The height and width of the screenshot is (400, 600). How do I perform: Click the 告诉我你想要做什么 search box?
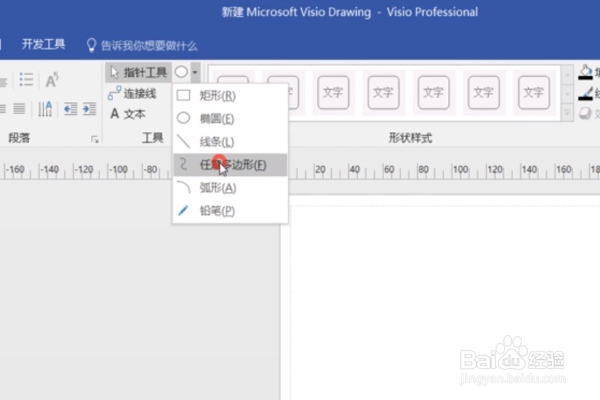click(149, 46)
